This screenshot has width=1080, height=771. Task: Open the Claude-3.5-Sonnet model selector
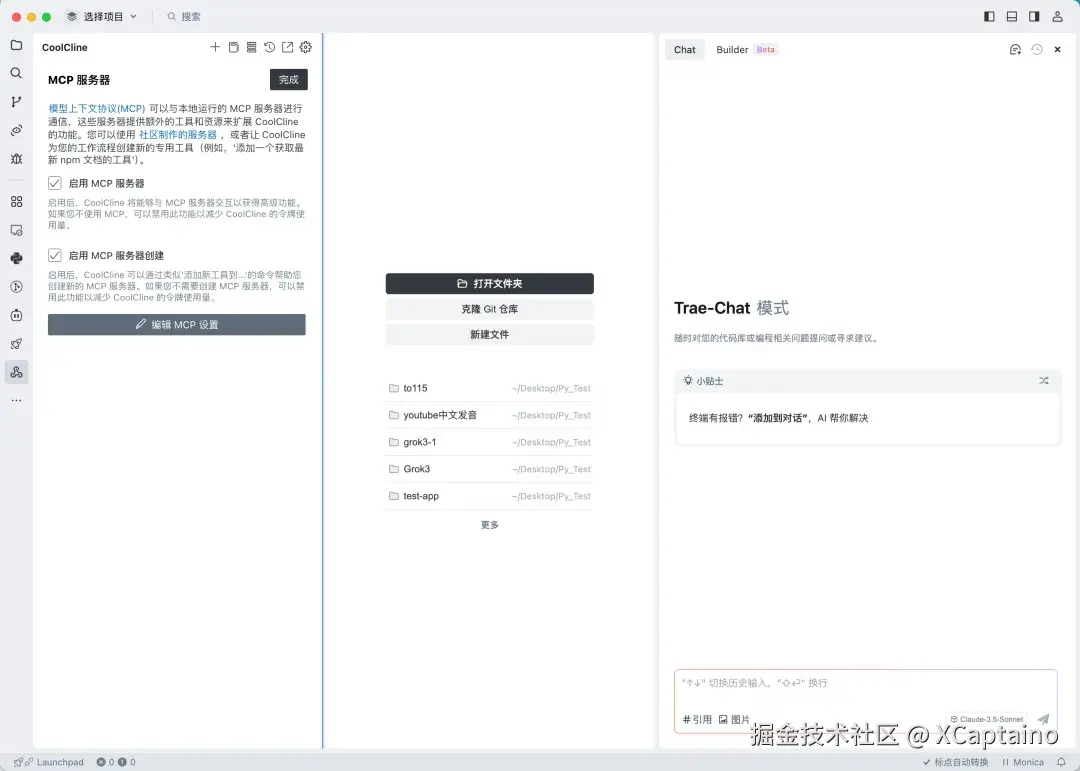pyautogui.click(x=986, y=719)
